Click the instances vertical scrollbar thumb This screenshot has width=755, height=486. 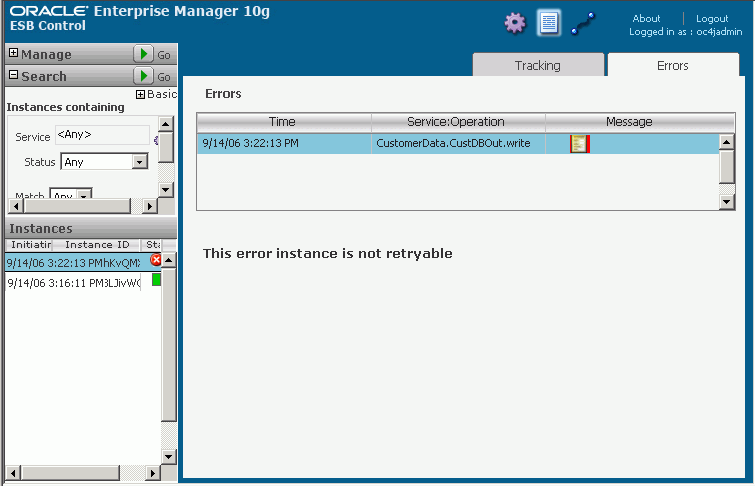point(169,345)
